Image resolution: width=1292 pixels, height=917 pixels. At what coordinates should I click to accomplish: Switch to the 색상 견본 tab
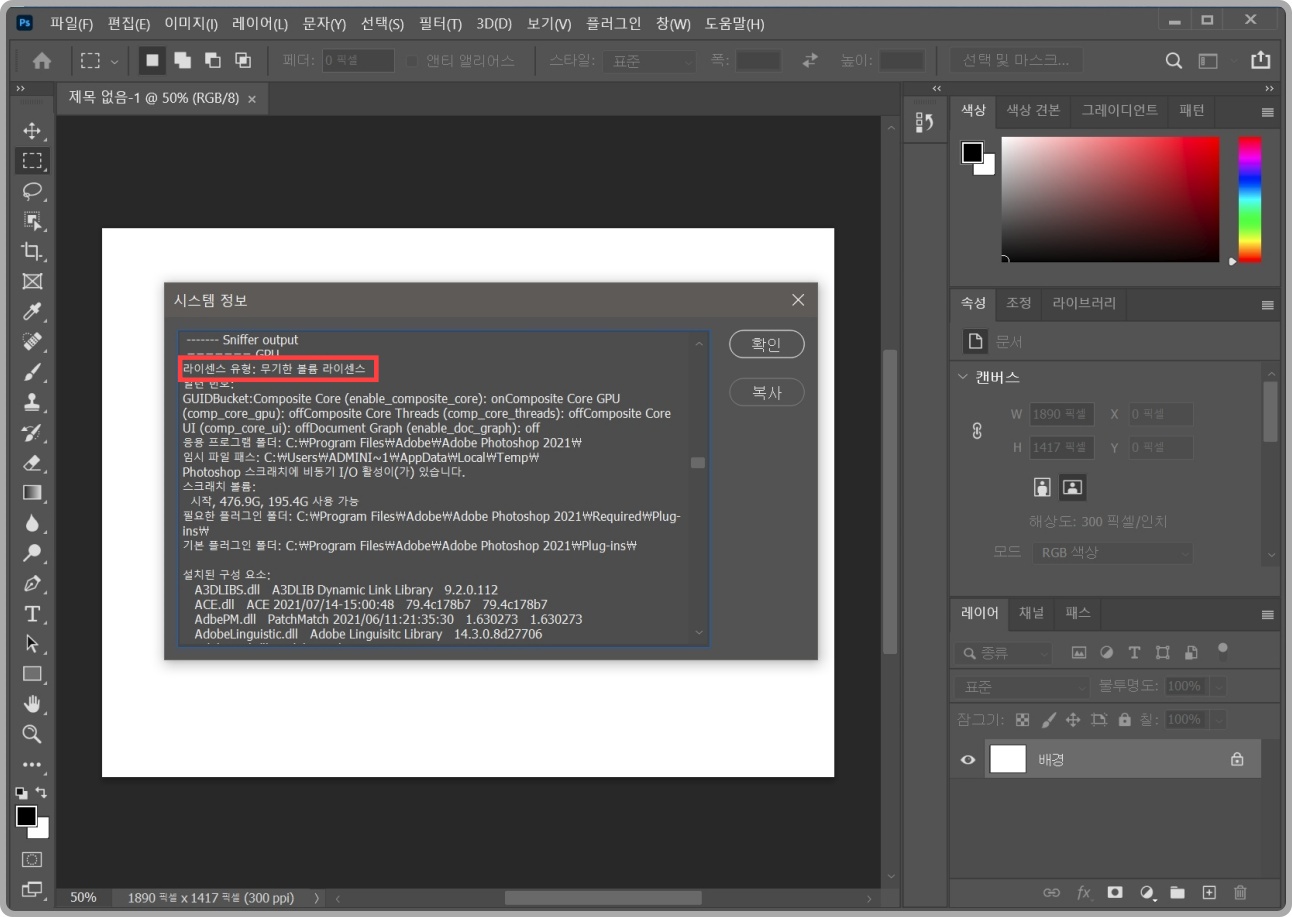tap(1033, 110)
